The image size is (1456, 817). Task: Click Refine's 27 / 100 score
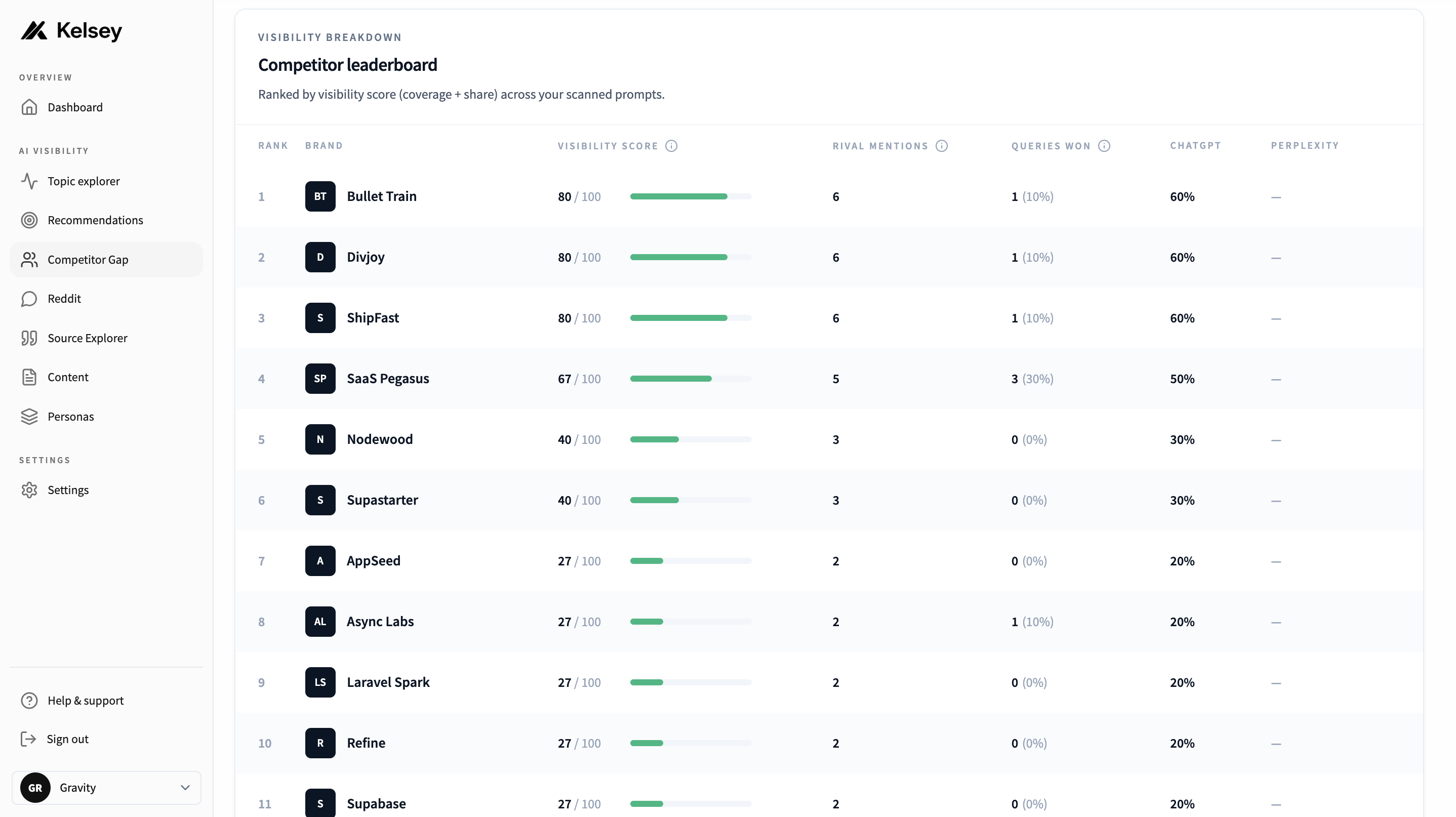coord(579,744)
